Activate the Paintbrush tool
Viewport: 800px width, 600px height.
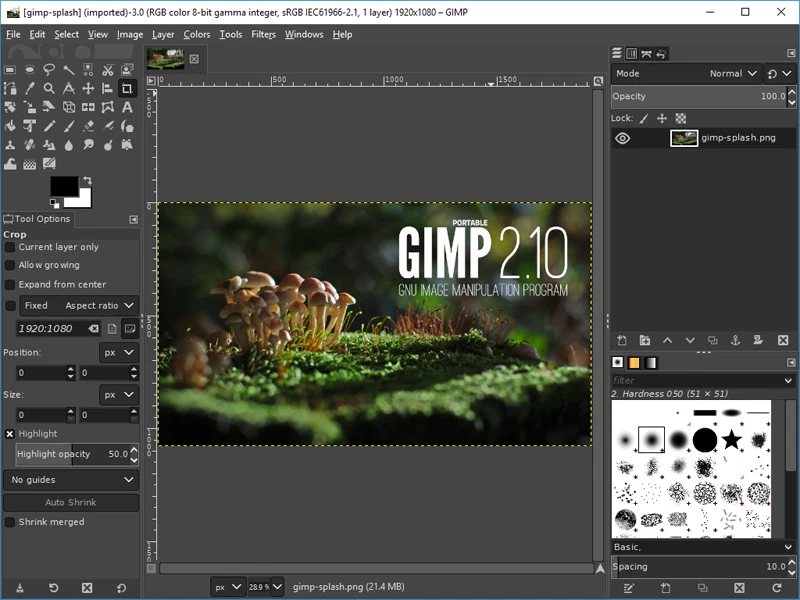[68, 123]
